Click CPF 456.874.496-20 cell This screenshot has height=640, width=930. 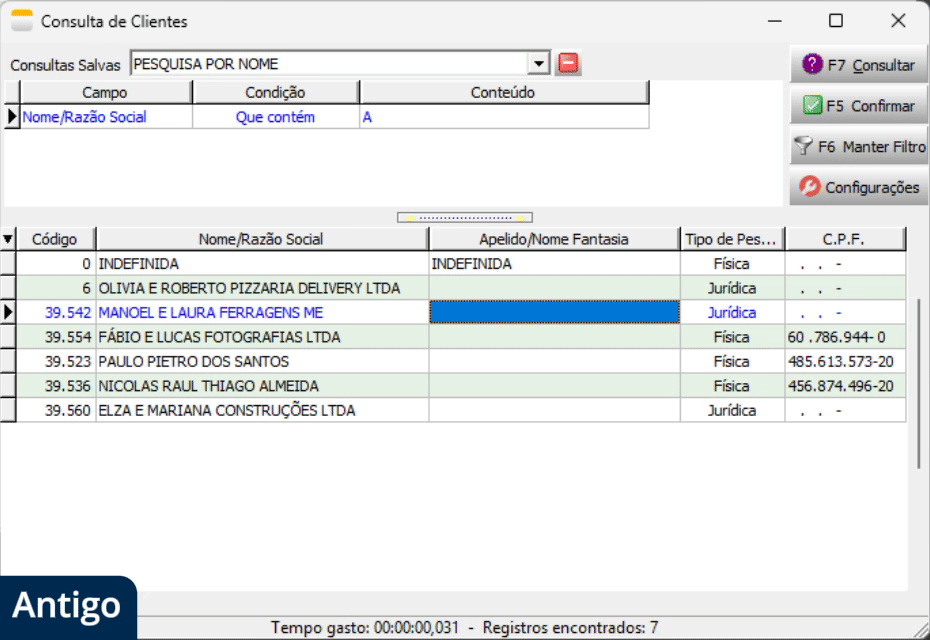(845, 386)
